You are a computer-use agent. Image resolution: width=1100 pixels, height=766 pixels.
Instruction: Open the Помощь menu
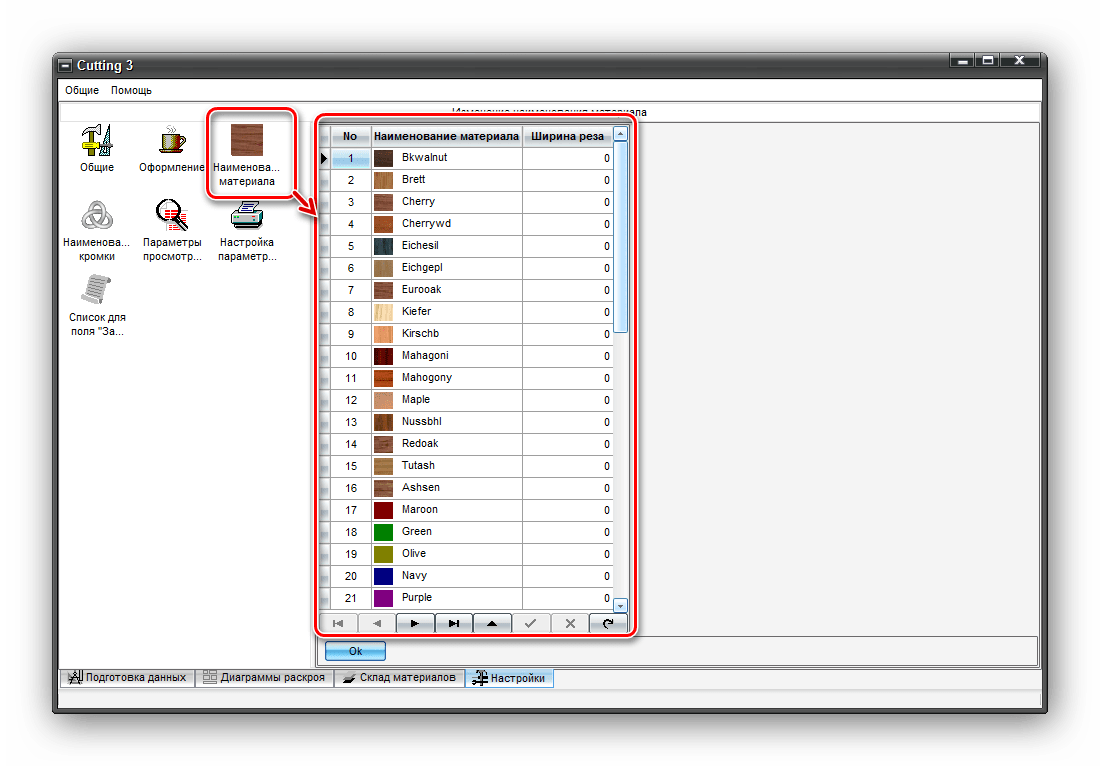[131, 90]
